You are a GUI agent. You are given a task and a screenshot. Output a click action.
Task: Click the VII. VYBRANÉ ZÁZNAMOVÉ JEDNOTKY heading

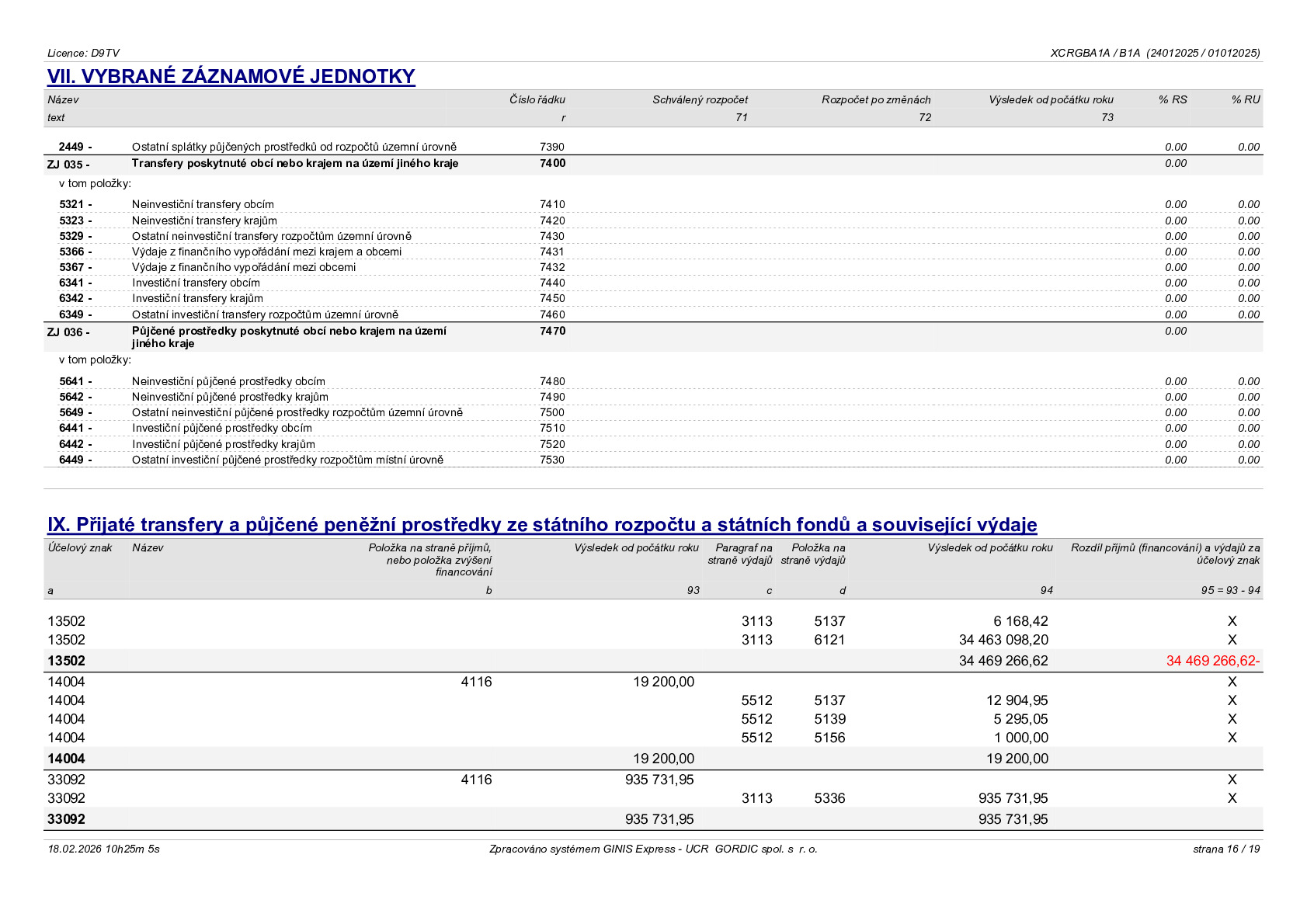tap(231, 77)
